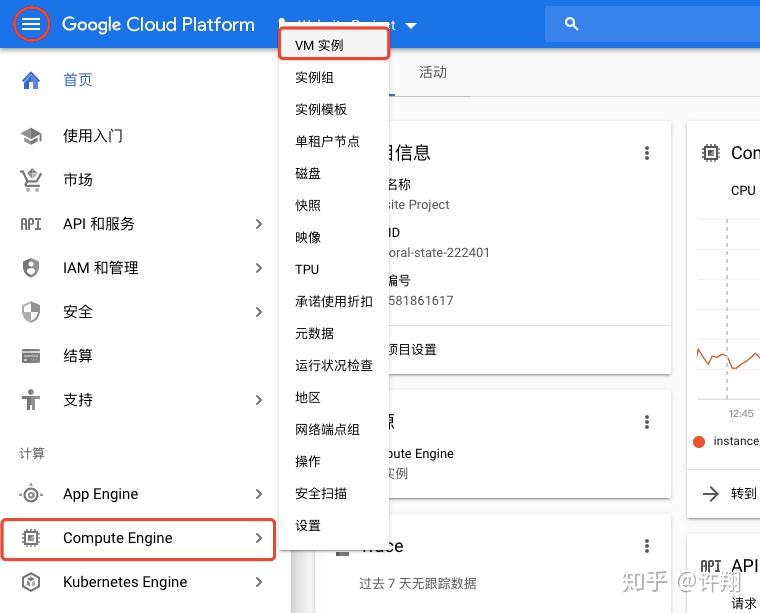Open the 市场 shopping cart icon
760x613 pixels.
click(x=31, y=180)
